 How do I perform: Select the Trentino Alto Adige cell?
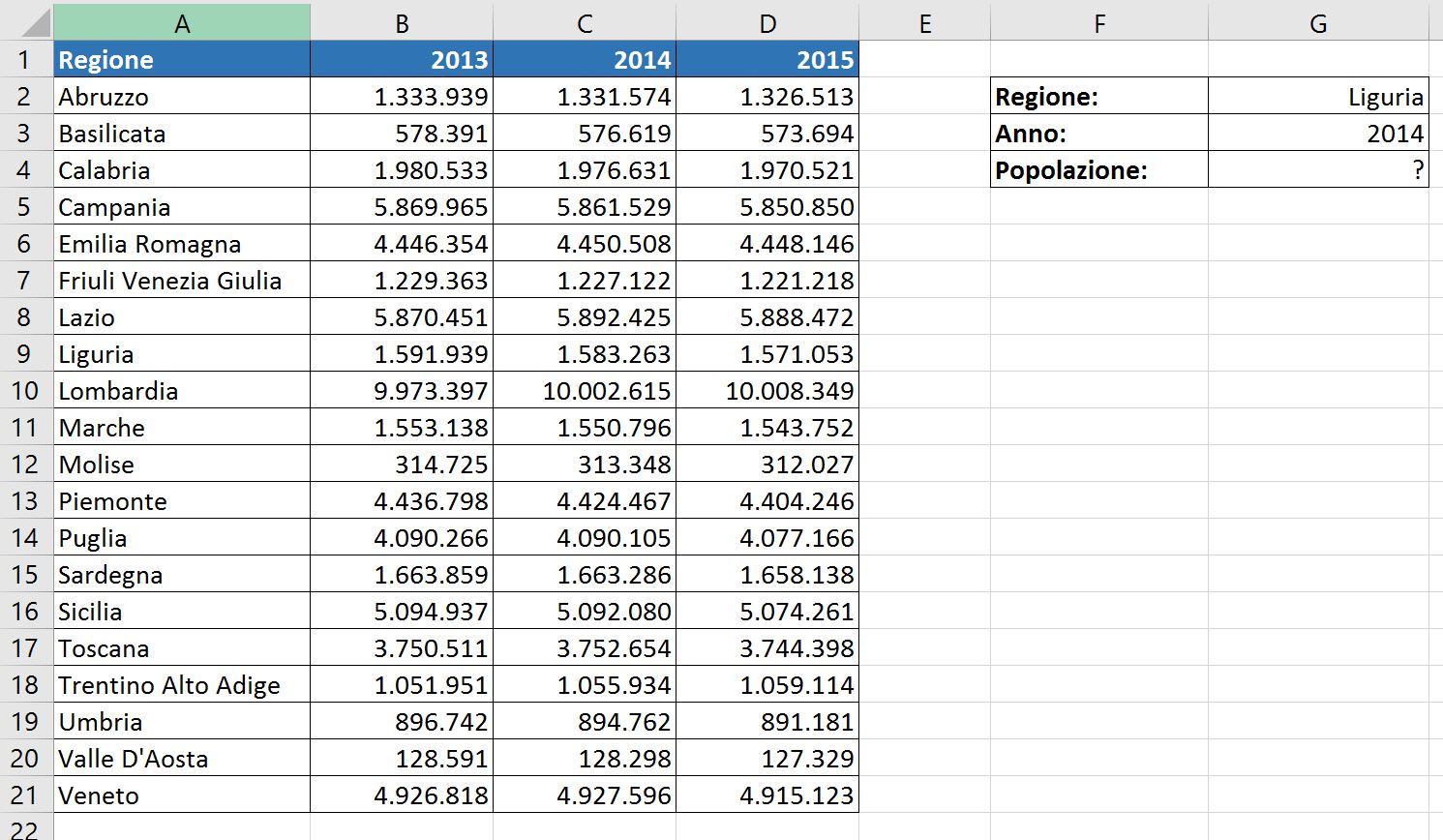[x=182, y=685]
